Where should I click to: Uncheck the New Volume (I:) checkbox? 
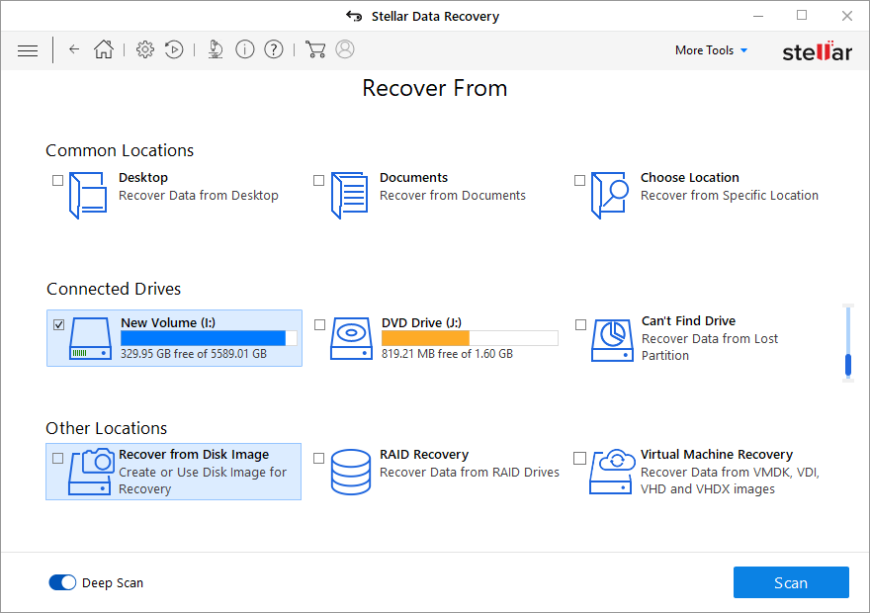tap(59, 325)
